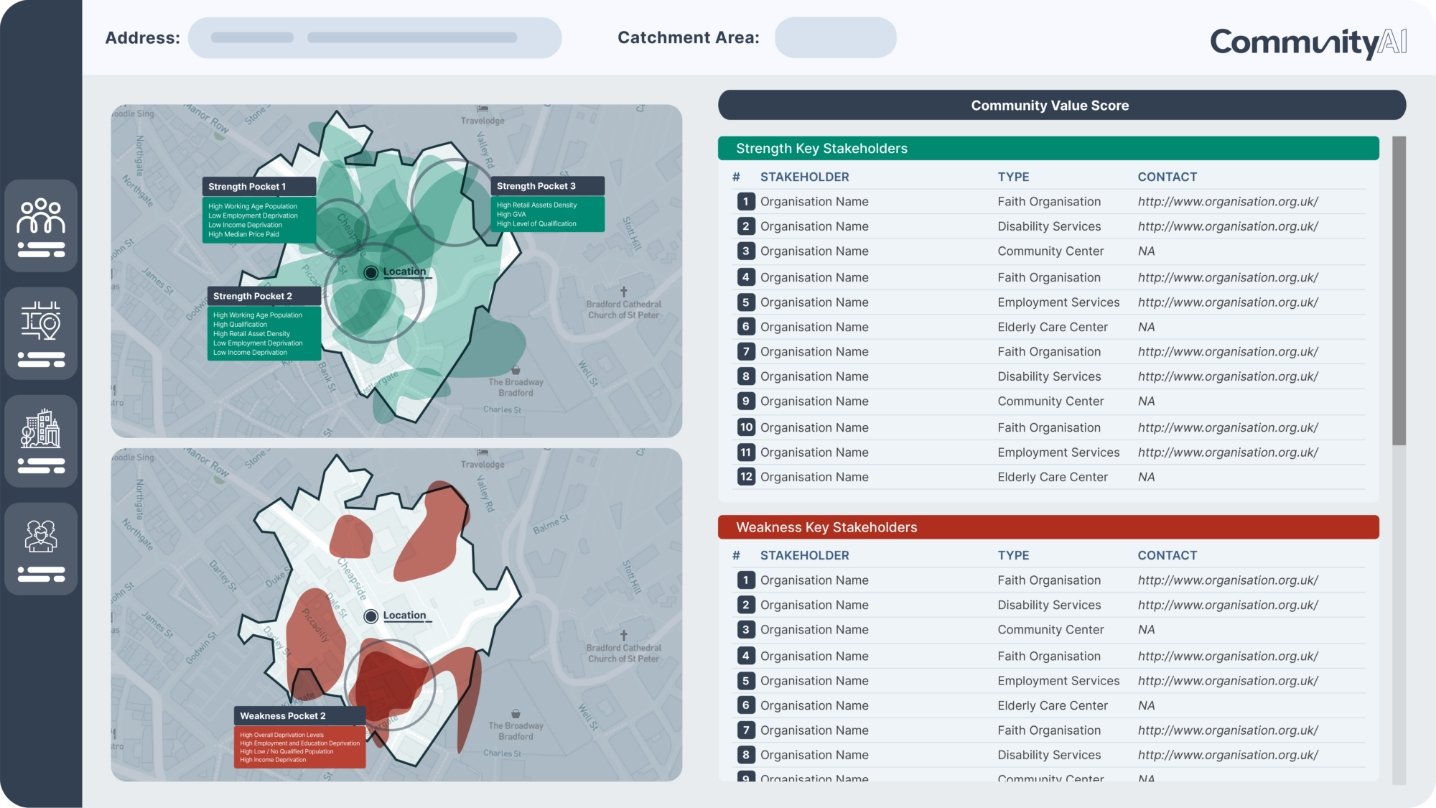Select Organisation Name in strength row 3
1436x808 pixels.
pos(814,251)
